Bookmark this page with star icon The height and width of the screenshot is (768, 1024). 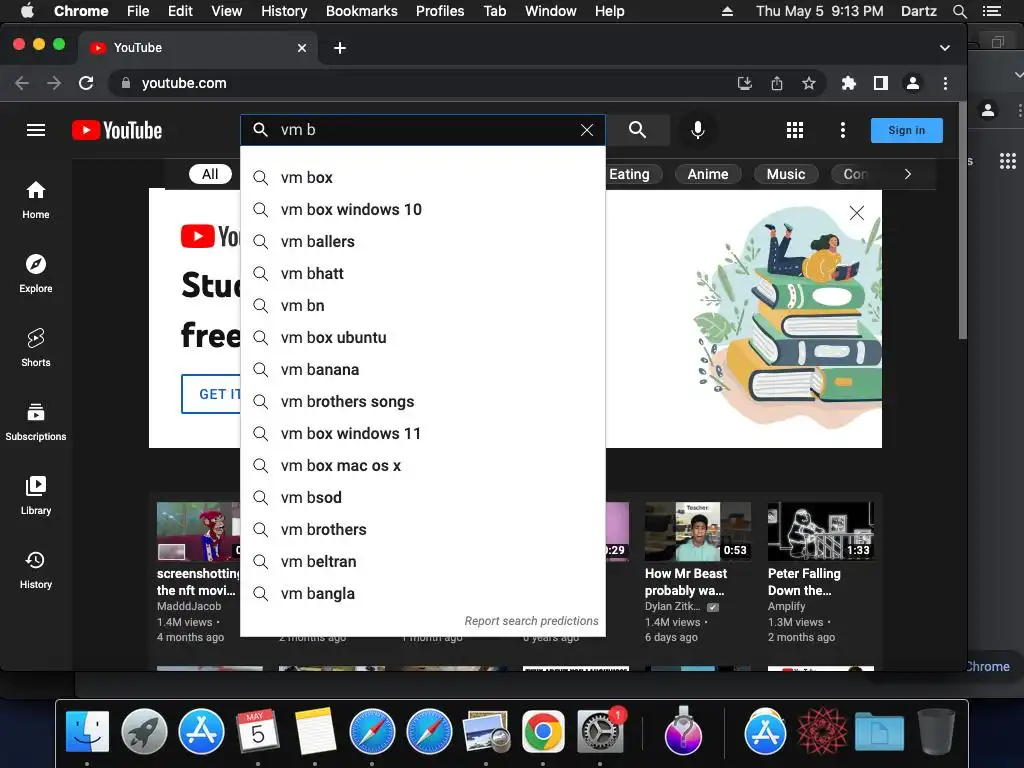click(x=808, y=83)
